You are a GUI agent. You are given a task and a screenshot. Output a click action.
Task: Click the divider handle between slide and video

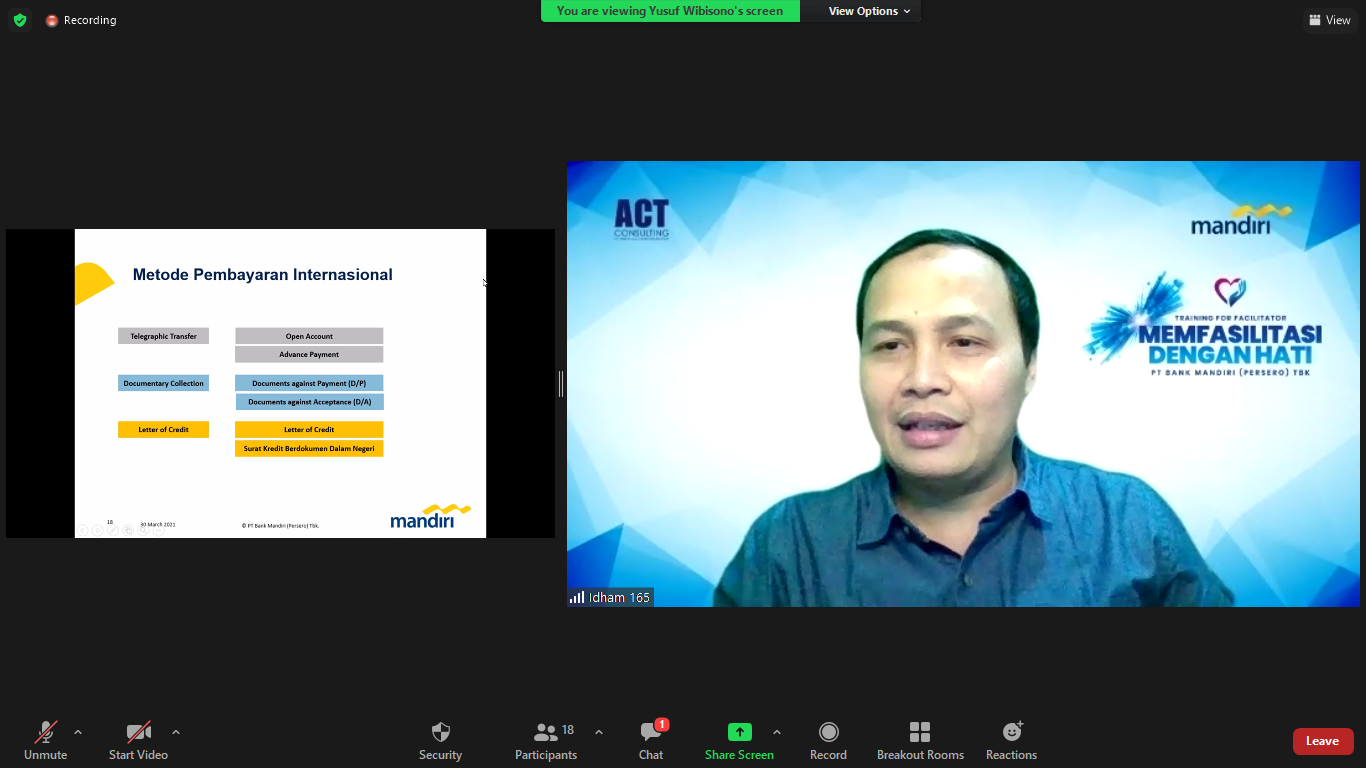[561, 383]
